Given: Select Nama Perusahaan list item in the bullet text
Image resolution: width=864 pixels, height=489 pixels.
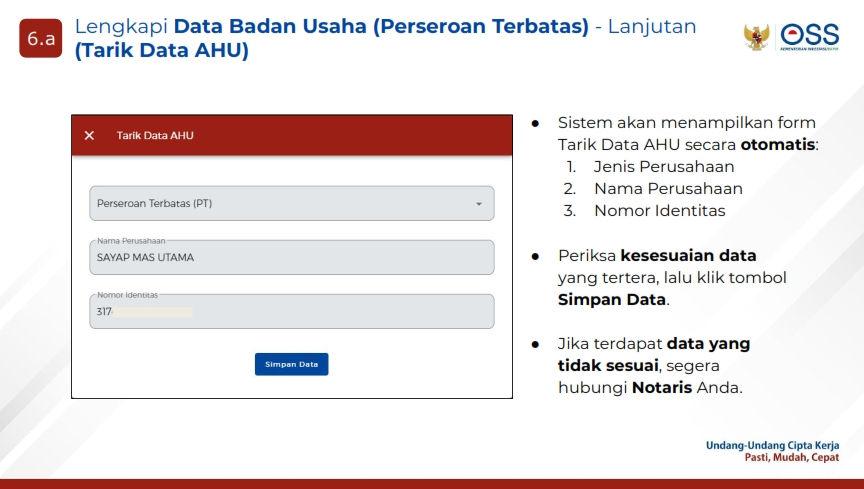Looking at the screenshot, I should [x=667, y=189].
